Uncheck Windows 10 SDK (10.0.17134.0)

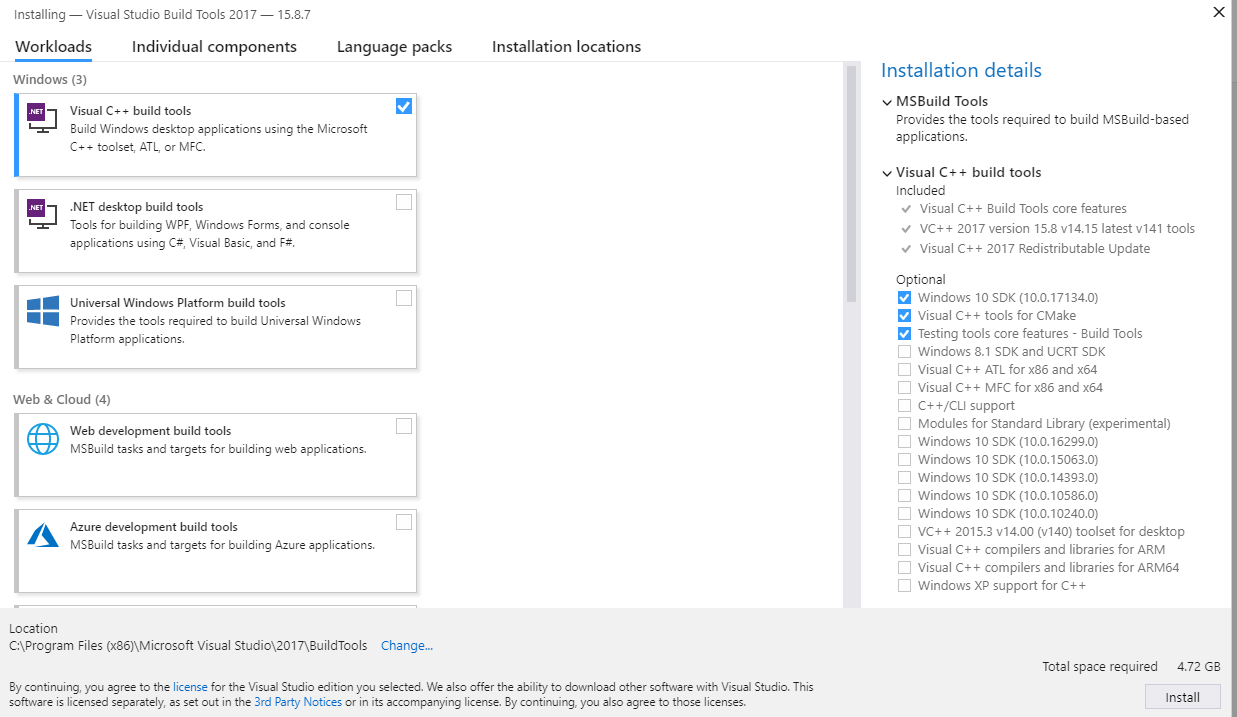pyautogui.click(x=905, y=298)
